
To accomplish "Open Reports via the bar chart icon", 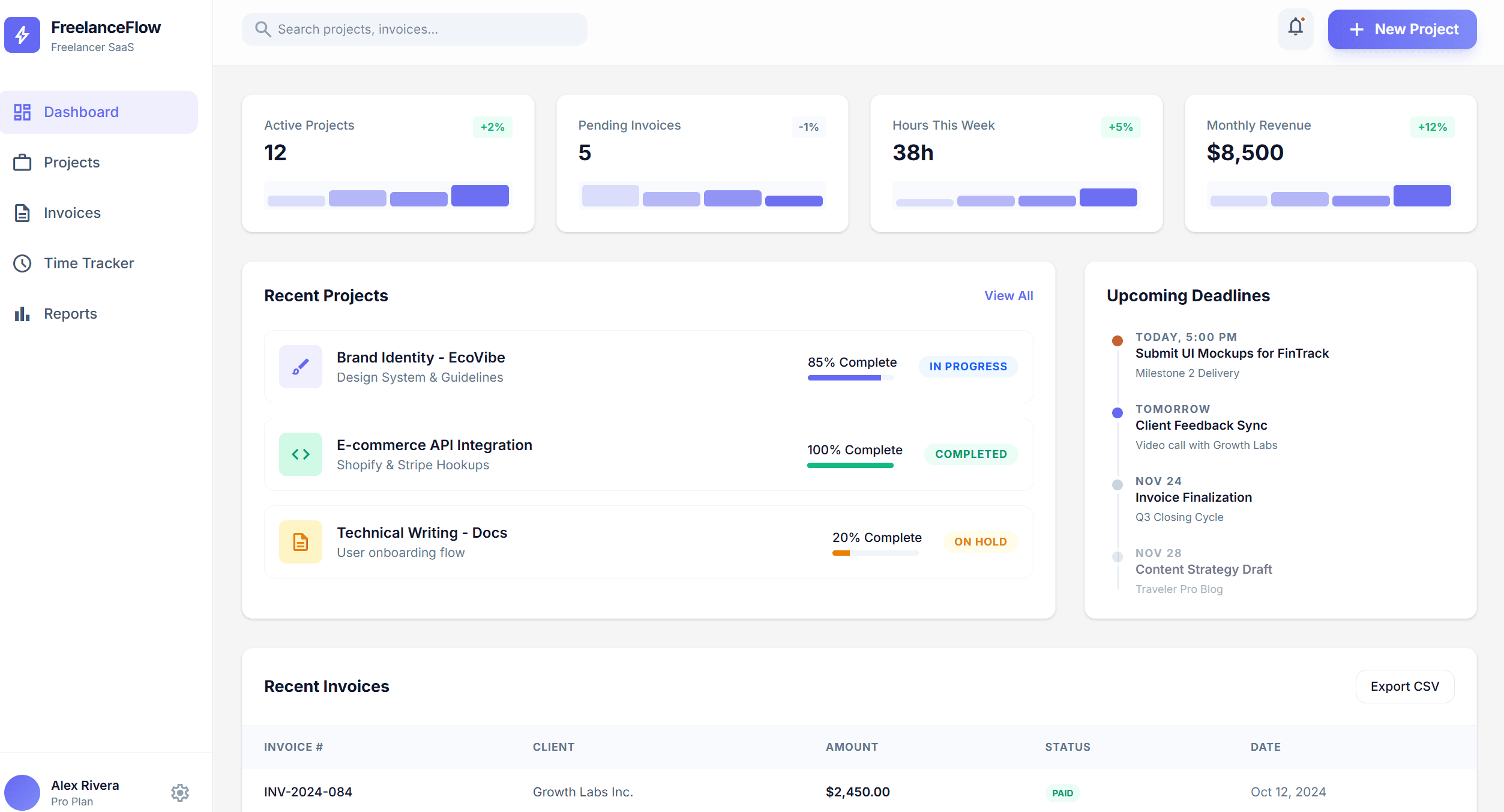I will (x=22, y=313).
